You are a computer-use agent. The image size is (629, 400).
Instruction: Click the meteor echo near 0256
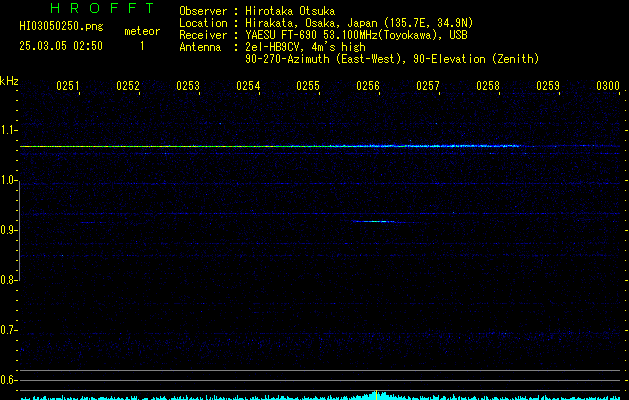tap(376, 221)
